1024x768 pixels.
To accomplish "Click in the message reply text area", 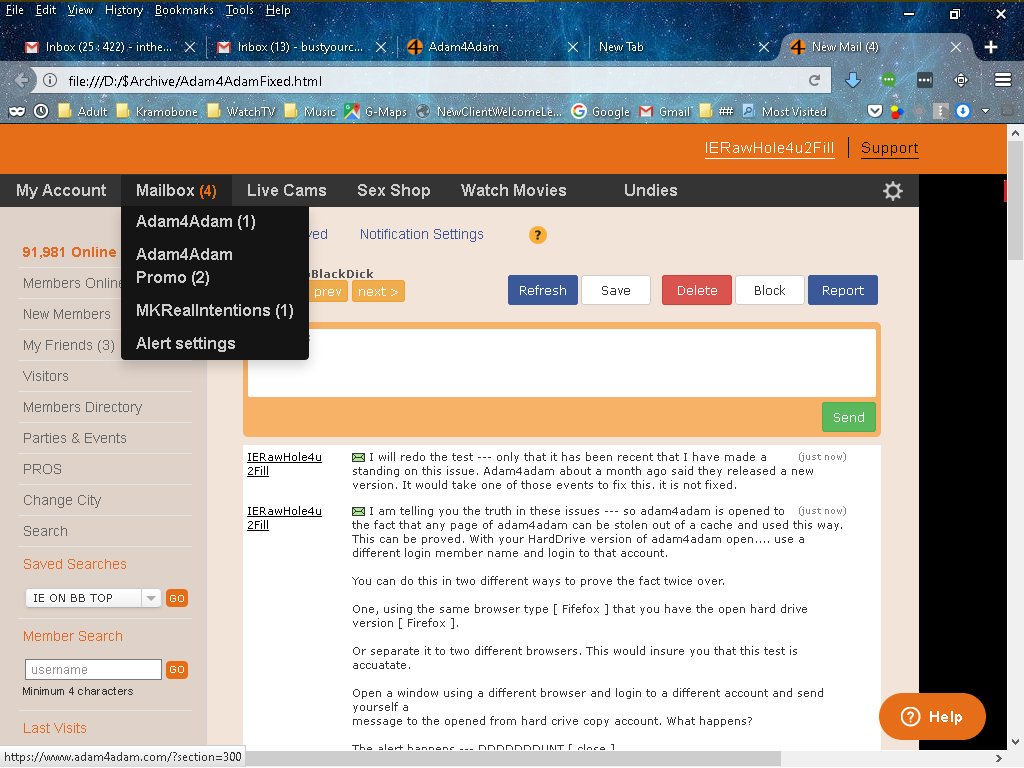I will coord(562,363).
